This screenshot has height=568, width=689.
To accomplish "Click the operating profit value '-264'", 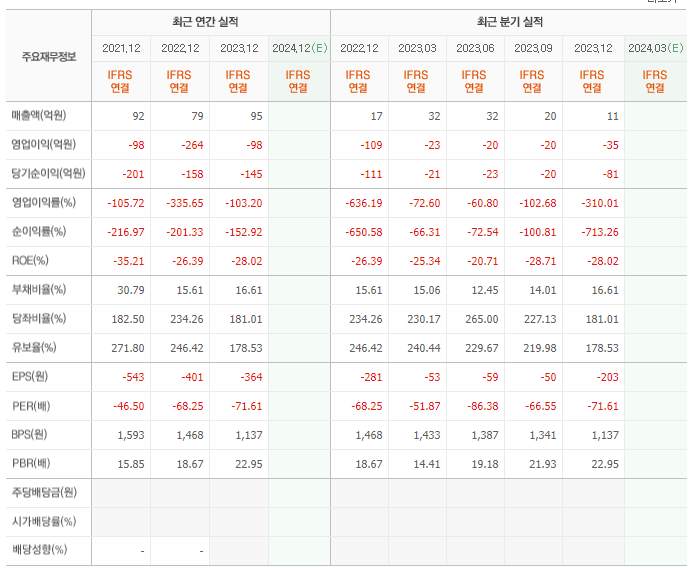I will click(x=192, y=145).
